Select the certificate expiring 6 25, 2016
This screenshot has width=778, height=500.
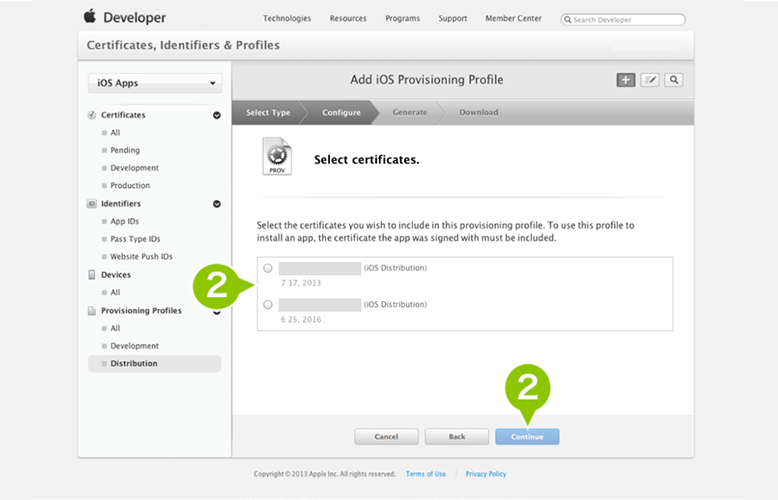pyautogui.click(x=268, y=305)
